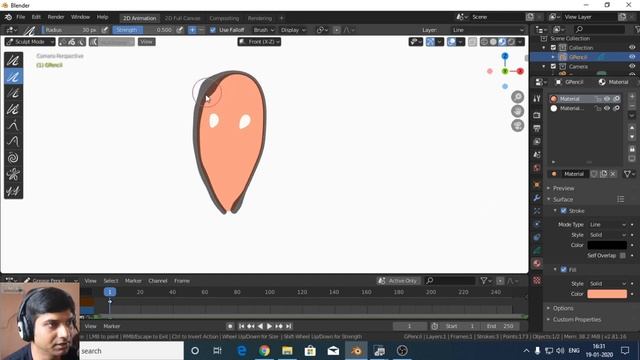640x360 pixels.
Task: Select the Smooth sculpt brush
Action: tap(13, 60)
